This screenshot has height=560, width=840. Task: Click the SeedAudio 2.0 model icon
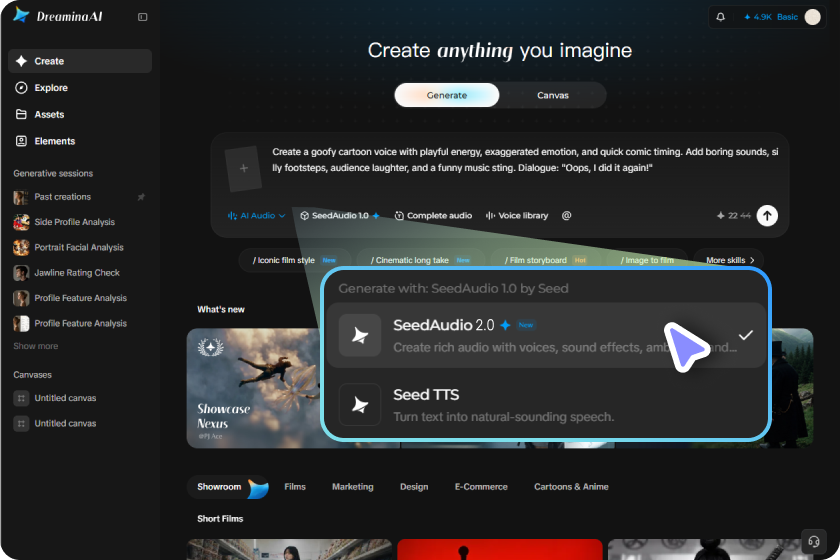coord(360,335)
